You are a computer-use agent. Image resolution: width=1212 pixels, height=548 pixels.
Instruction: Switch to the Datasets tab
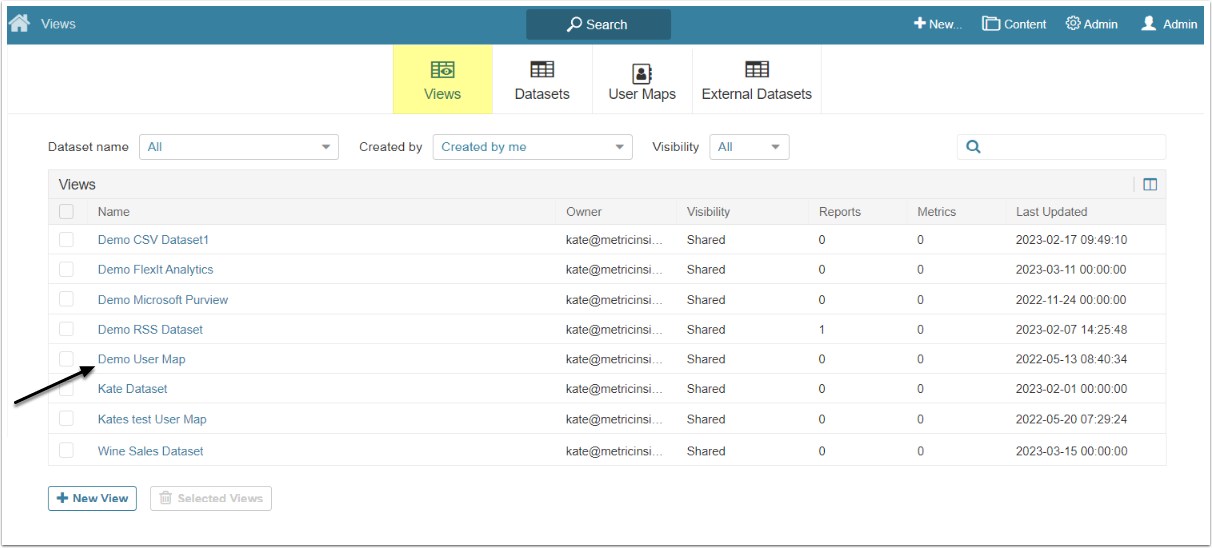click(542, 80)
